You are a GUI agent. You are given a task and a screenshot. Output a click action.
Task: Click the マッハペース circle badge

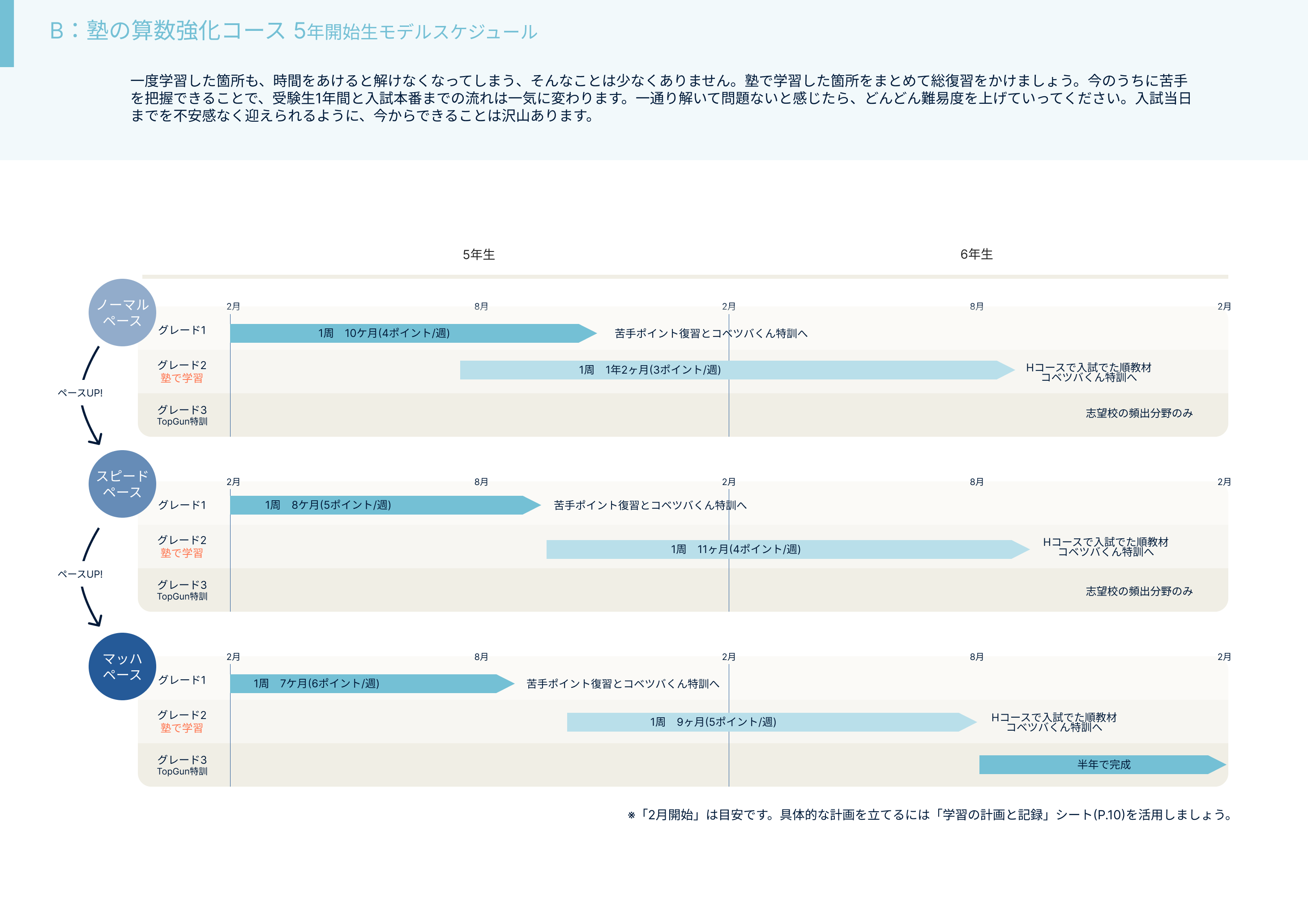pos(122,667)
